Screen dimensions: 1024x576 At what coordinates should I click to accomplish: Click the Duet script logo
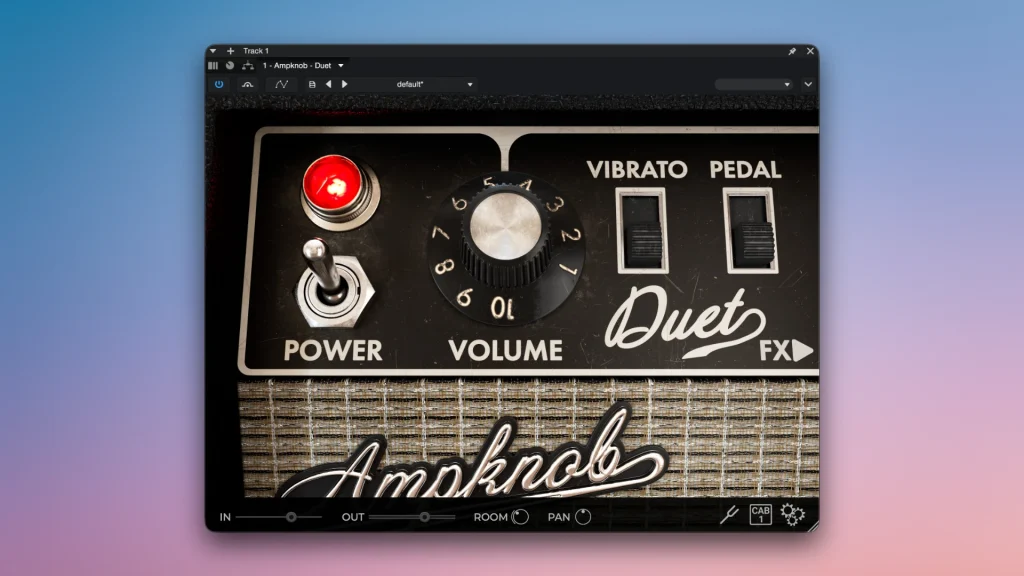point(686,322)
